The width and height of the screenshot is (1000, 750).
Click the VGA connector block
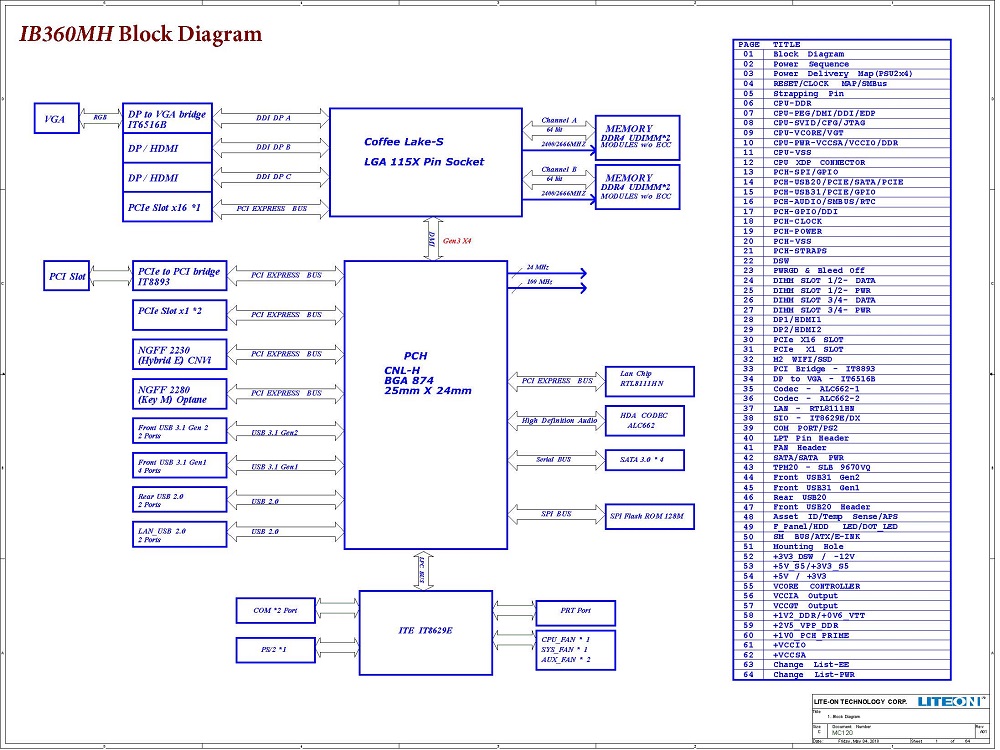point(55,118)
